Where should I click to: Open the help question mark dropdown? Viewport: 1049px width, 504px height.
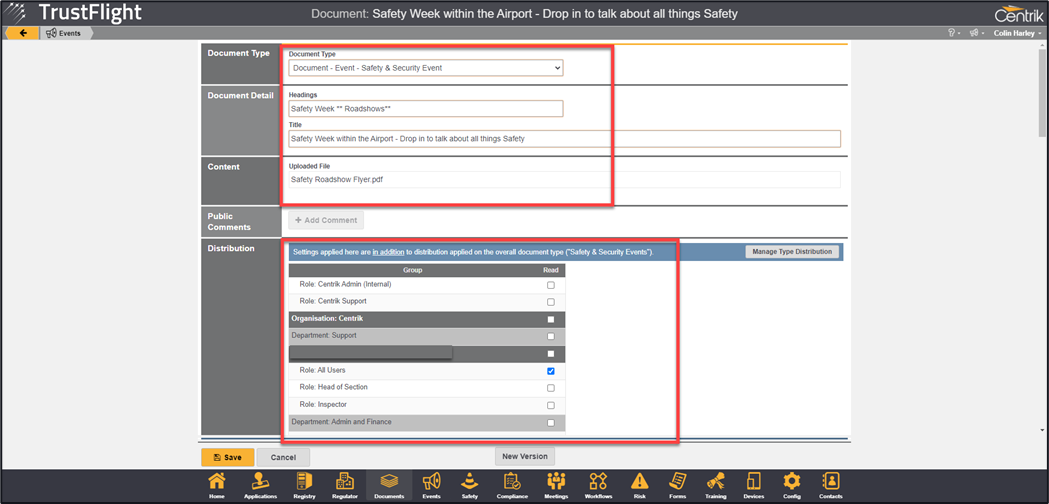click(x=953, y=33)
